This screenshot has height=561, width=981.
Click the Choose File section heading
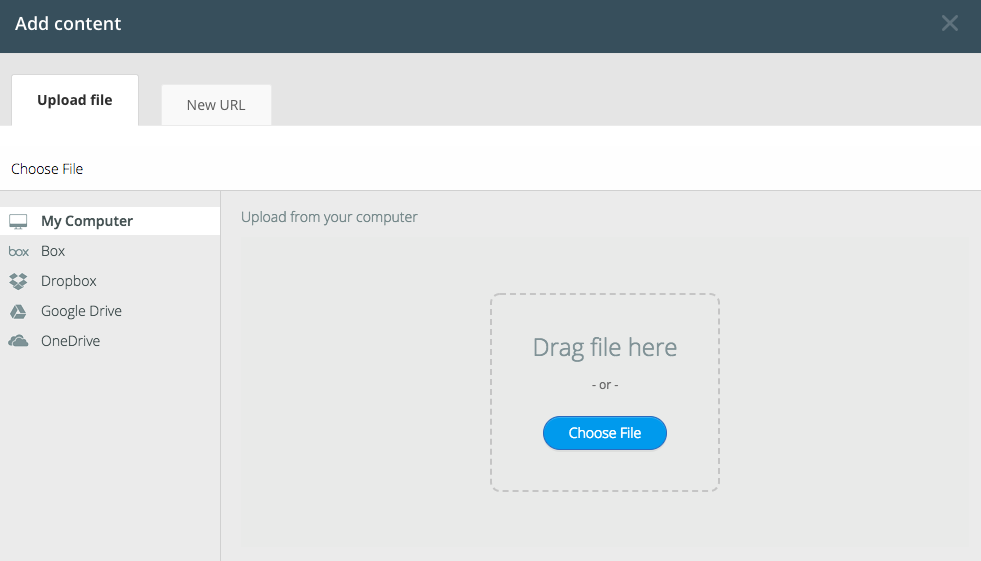[x=47, y=169]
